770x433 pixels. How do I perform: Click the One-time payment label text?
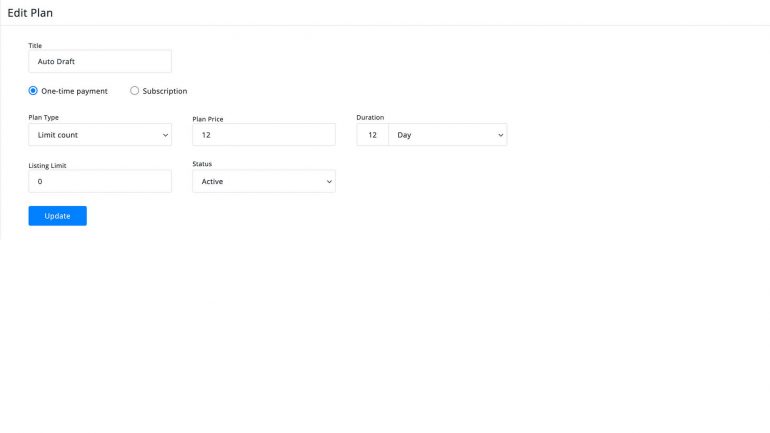click(x=74, y=91)
